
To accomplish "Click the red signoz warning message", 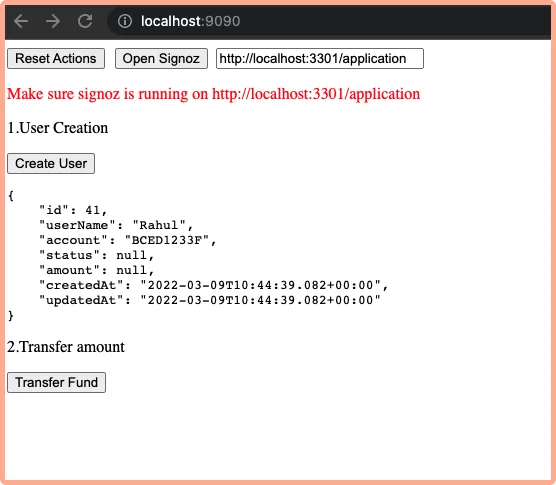I will pos(213,94).
